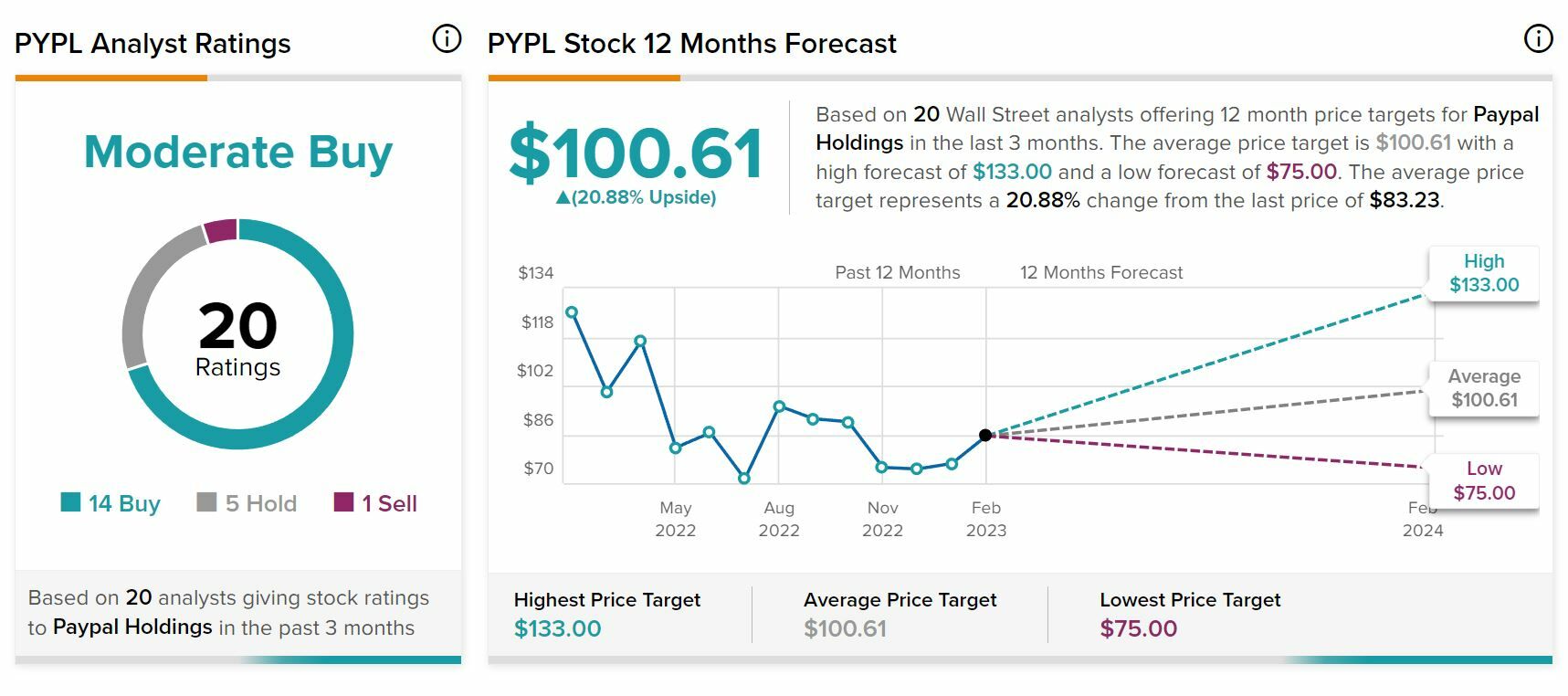Click the black Feb 2023 chart point
The width and height of the screenshot is (1568, 696).
pyautogui.click(x=985, y=436)
